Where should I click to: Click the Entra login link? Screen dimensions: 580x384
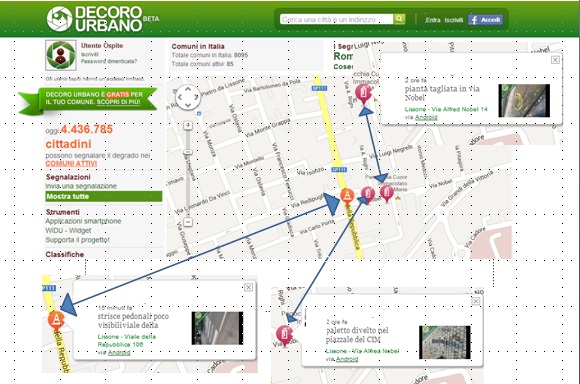coord(433,20)
